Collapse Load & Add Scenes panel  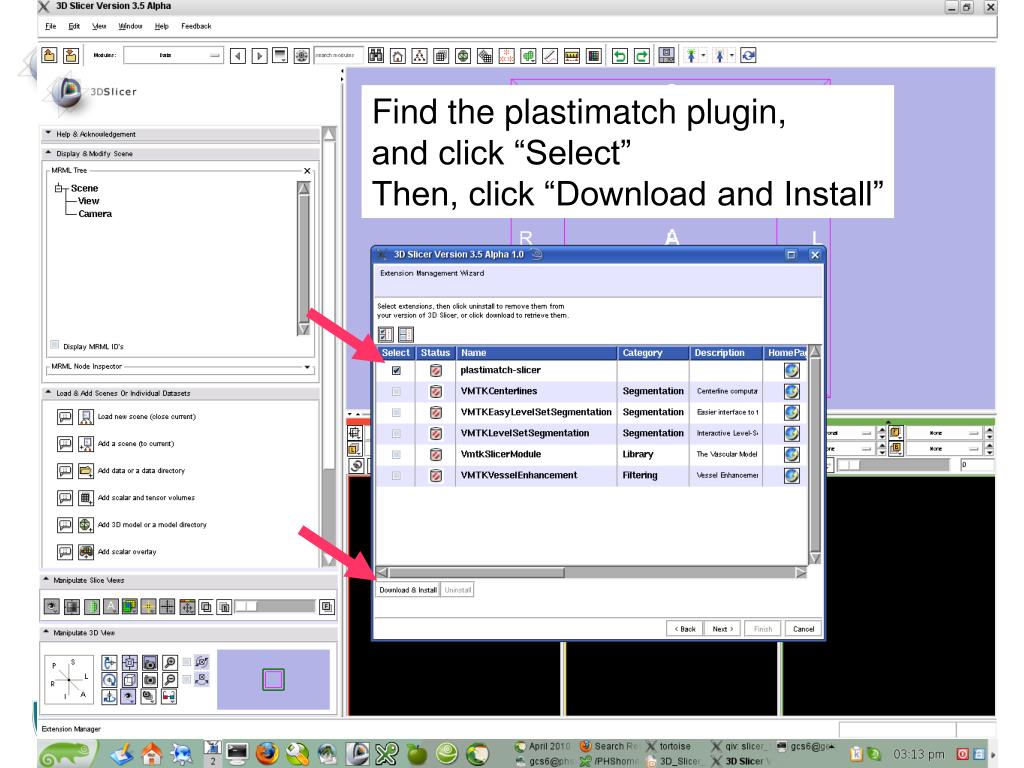pos(48,393)
